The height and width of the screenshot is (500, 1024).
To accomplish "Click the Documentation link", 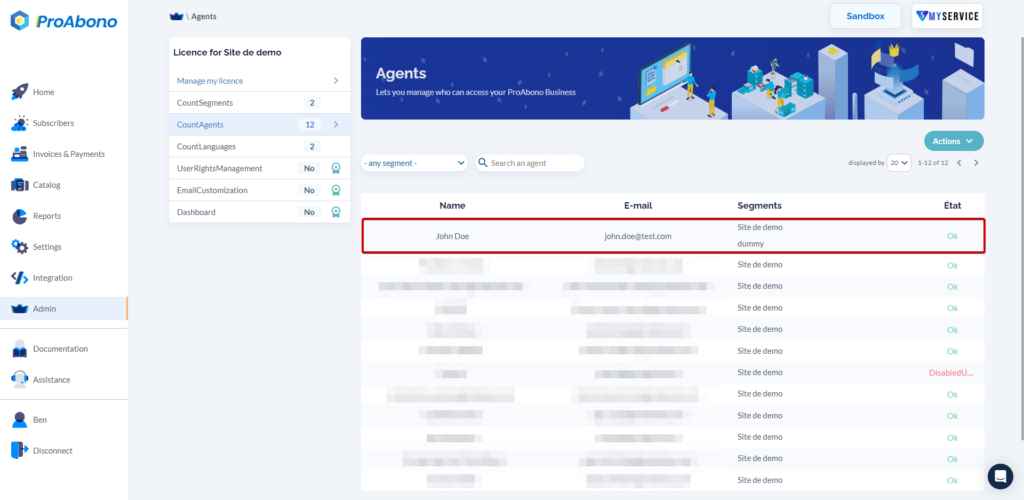I will (x=60, y=349).
